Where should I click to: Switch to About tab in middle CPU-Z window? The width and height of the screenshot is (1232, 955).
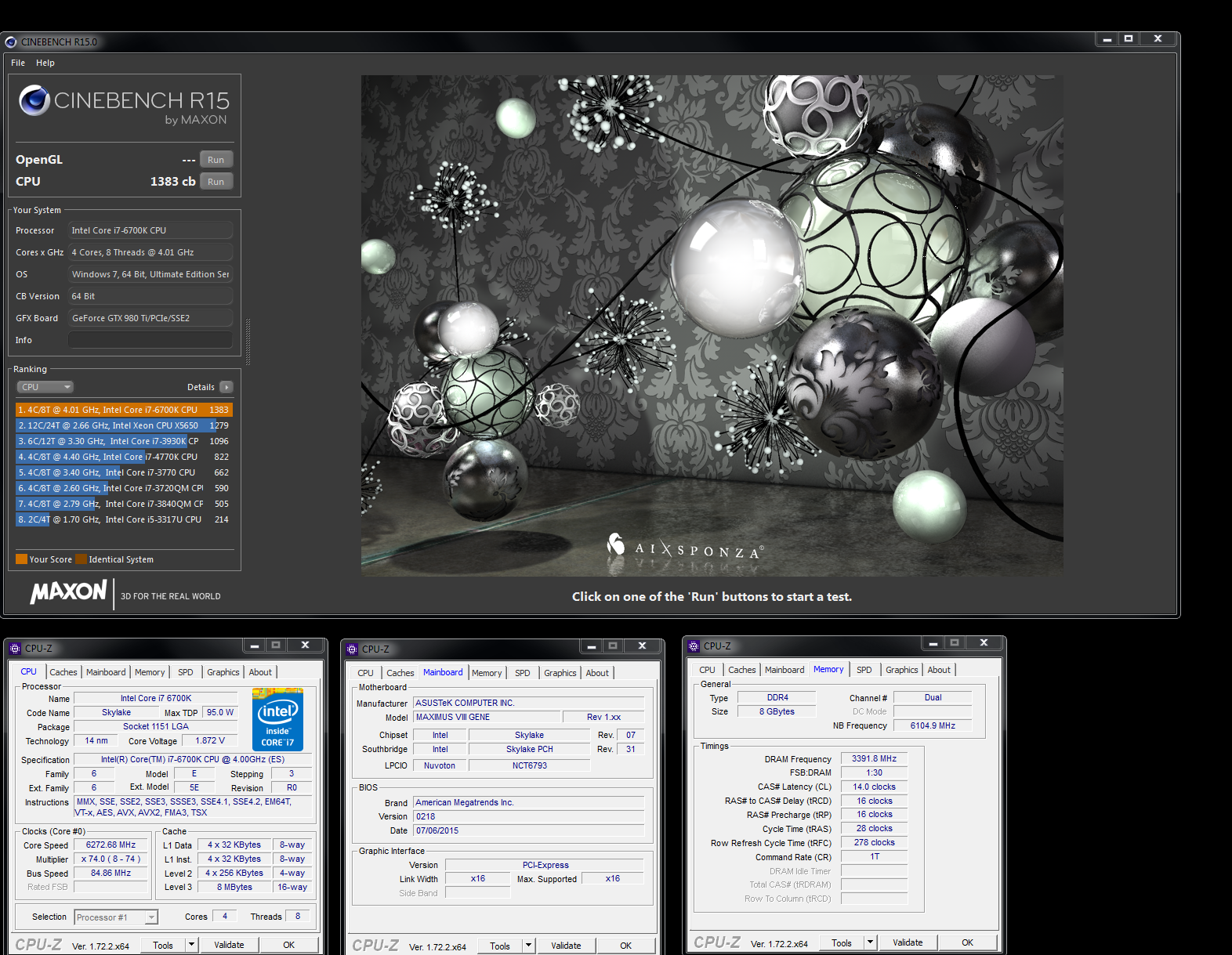pyautogui.click(x=597, y=673)
